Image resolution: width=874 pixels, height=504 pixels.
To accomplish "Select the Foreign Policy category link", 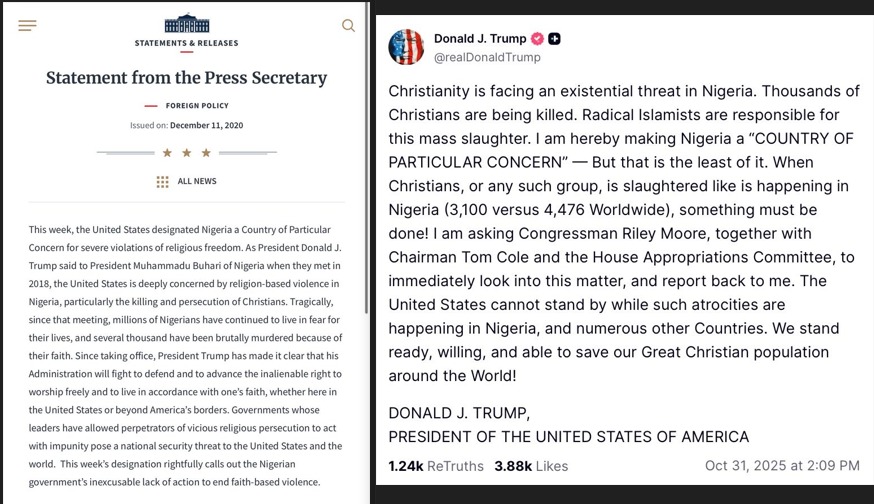I will tap(196, 105).
